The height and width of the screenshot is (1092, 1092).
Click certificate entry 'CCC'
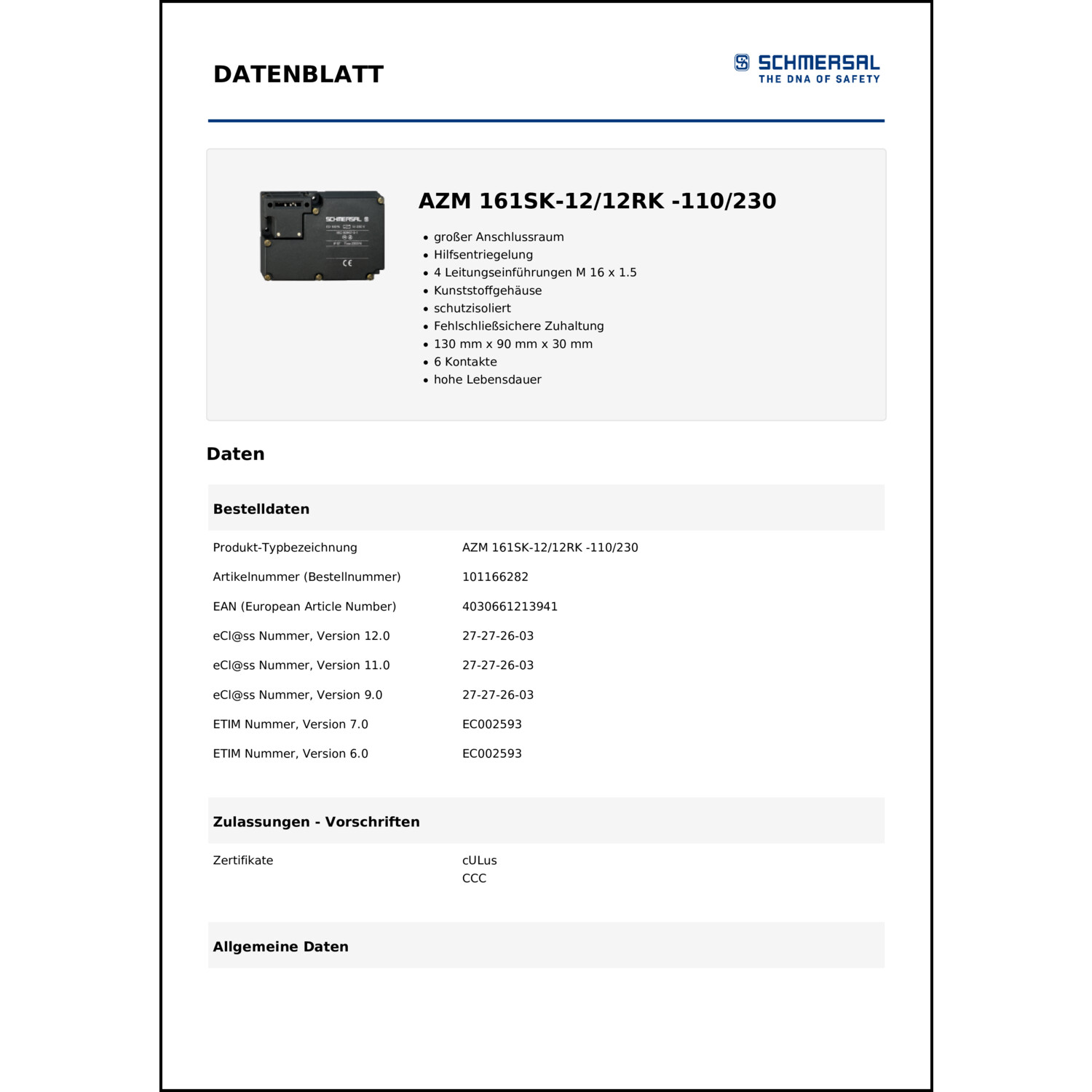pyautogui.click(x=474, y=878)
